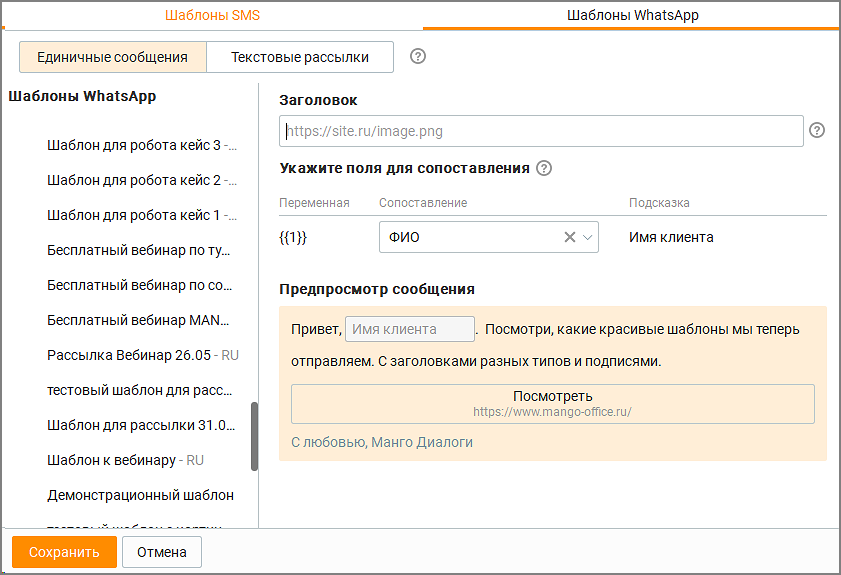Select template Демонстрационный шаблон
Screen dimensions: 841x575
pyautogui.click(x=140, y=495)
